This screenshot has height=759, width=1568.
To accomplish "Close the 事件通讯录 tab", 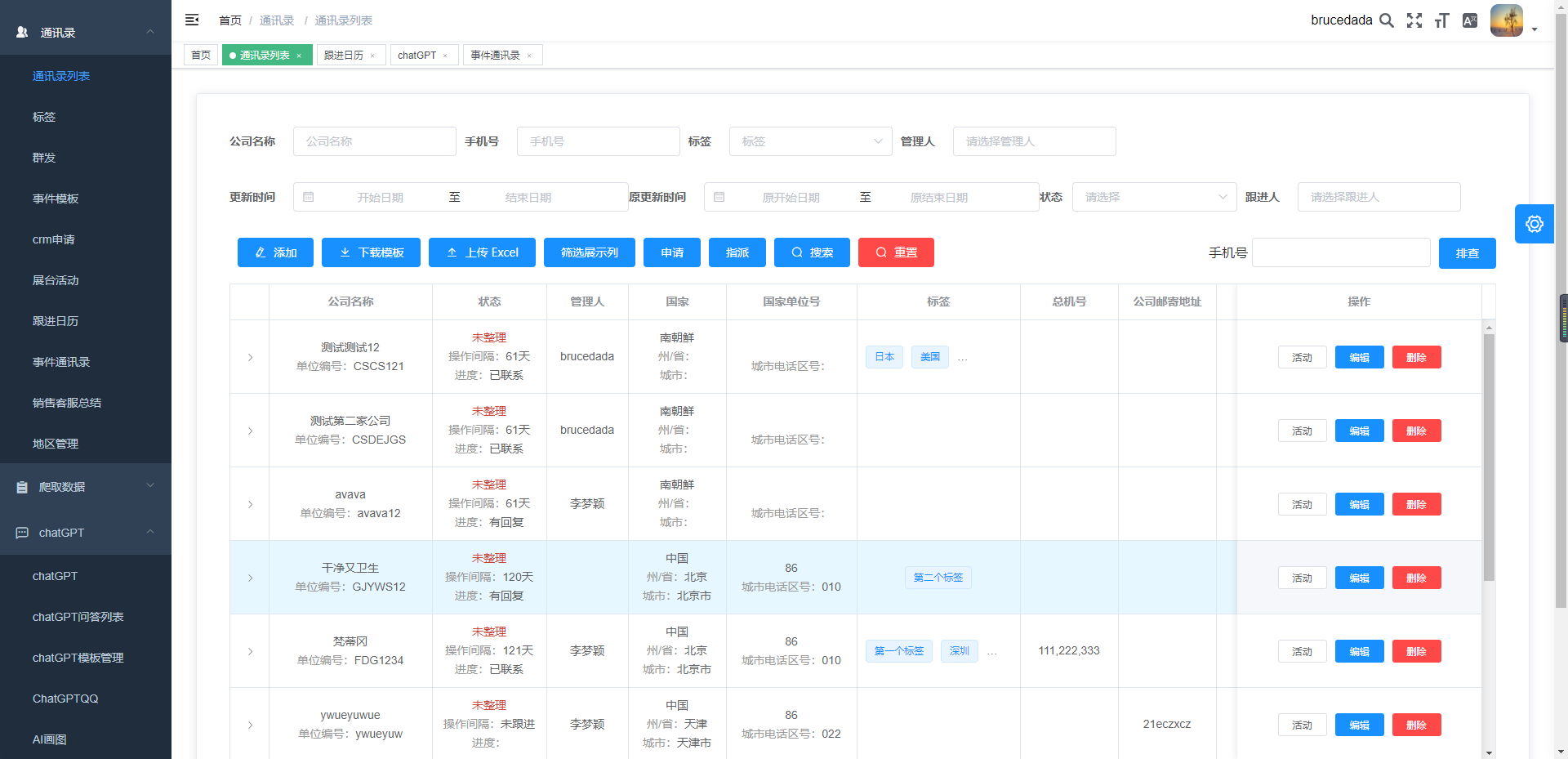I will click(529, 56).
